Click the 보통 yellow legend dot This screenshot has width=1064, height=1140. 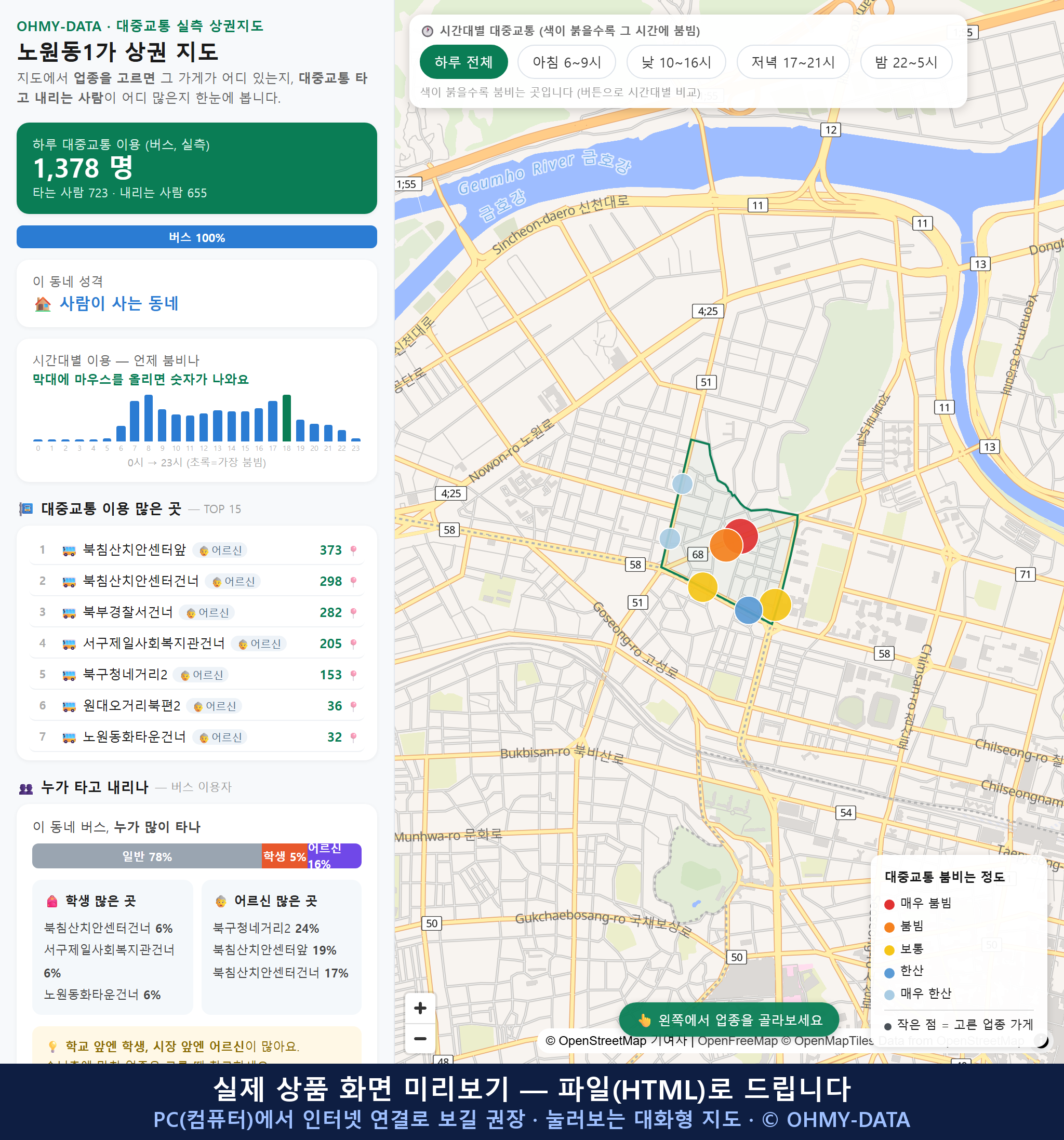pyautogui.click(x=889, y=950)
